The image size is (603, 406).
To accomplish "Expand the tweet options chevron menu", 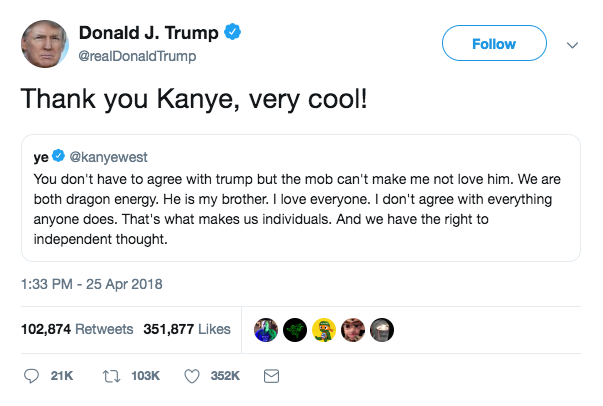I will [573, 44].
